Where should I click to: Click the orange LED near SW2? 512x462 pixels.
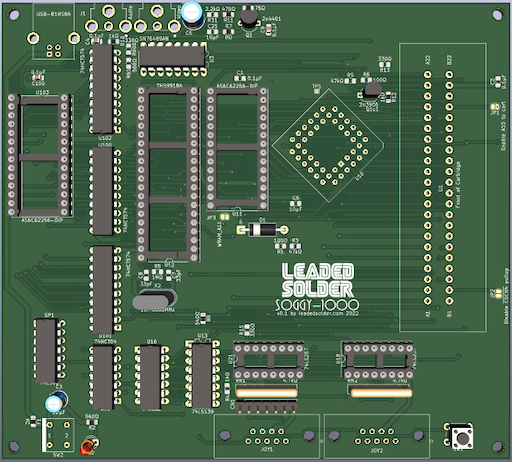(89, 447)
